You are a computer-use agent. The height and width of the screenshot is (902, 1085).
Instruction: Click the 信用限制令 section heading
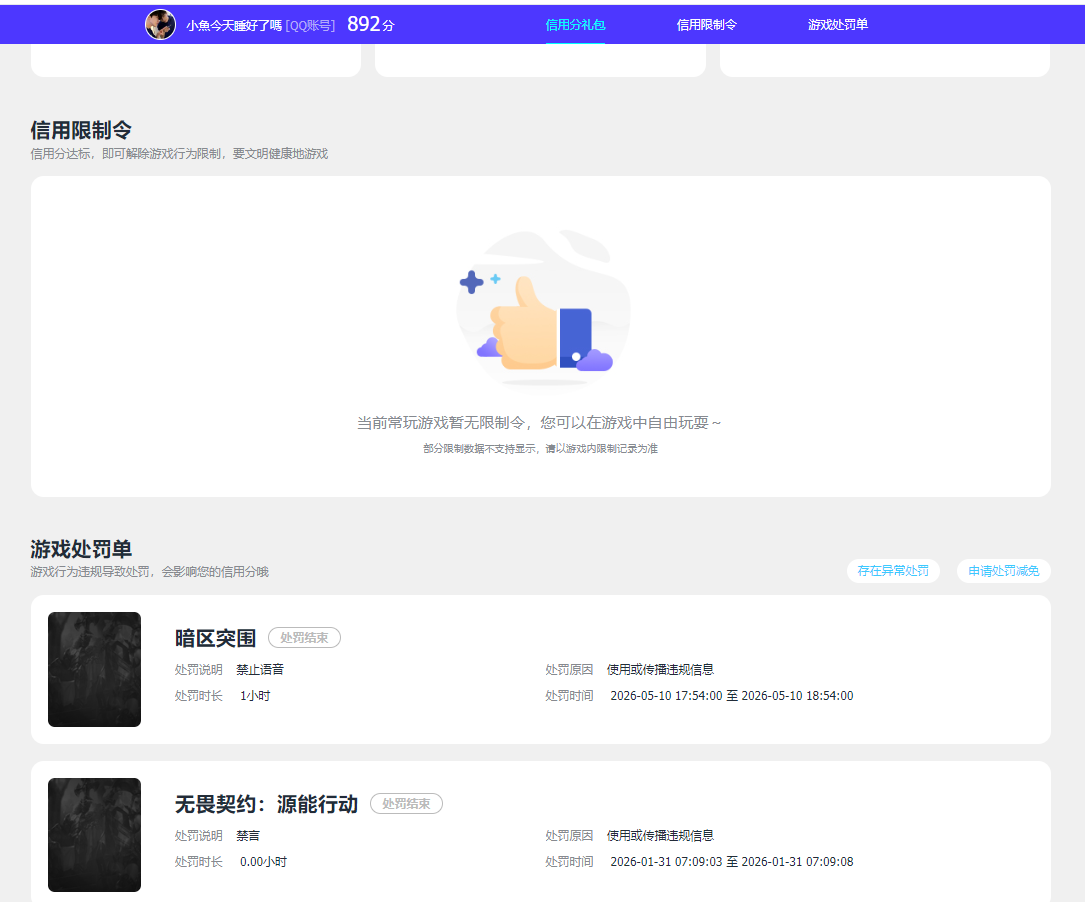coord(81,130)
